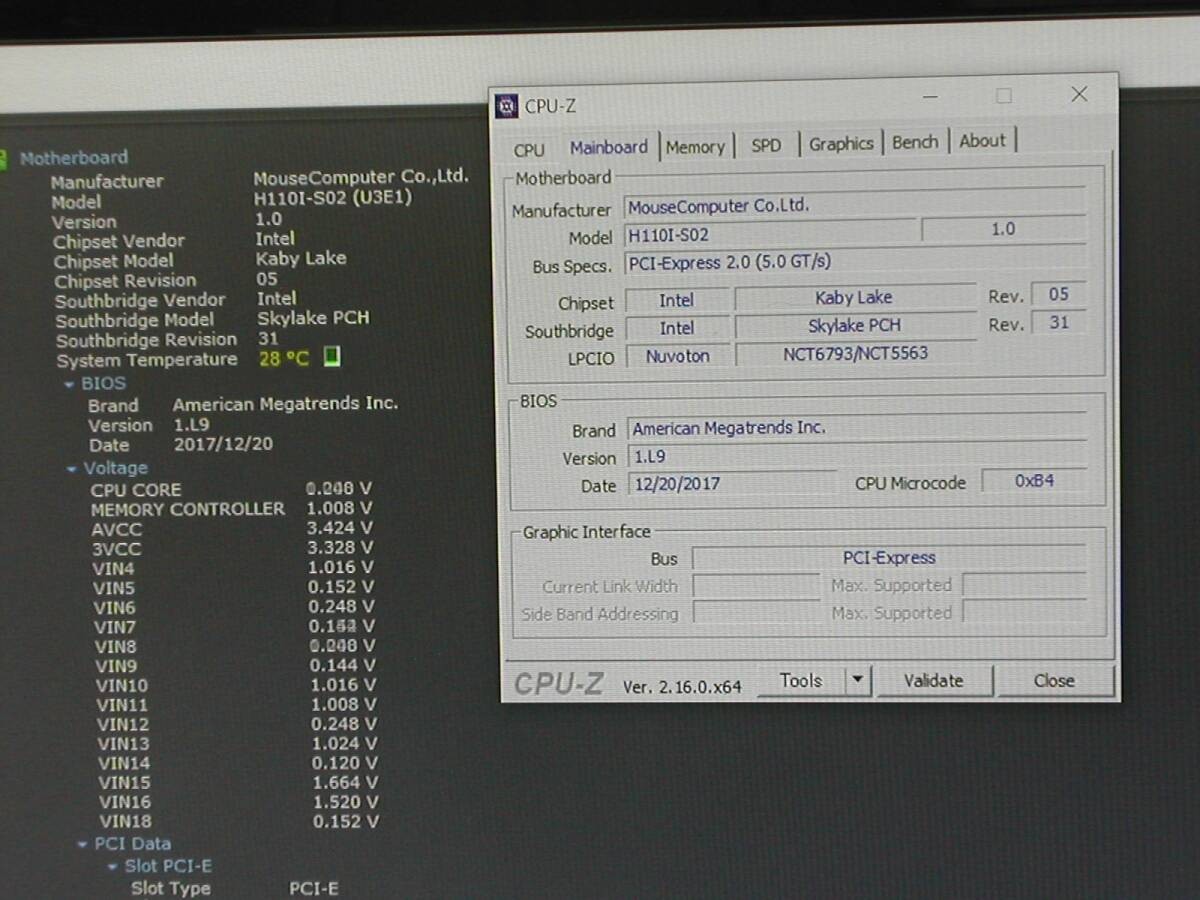
Task: Click the BIOS date 2017/12/20 in left panel
Action: point(223,444)
